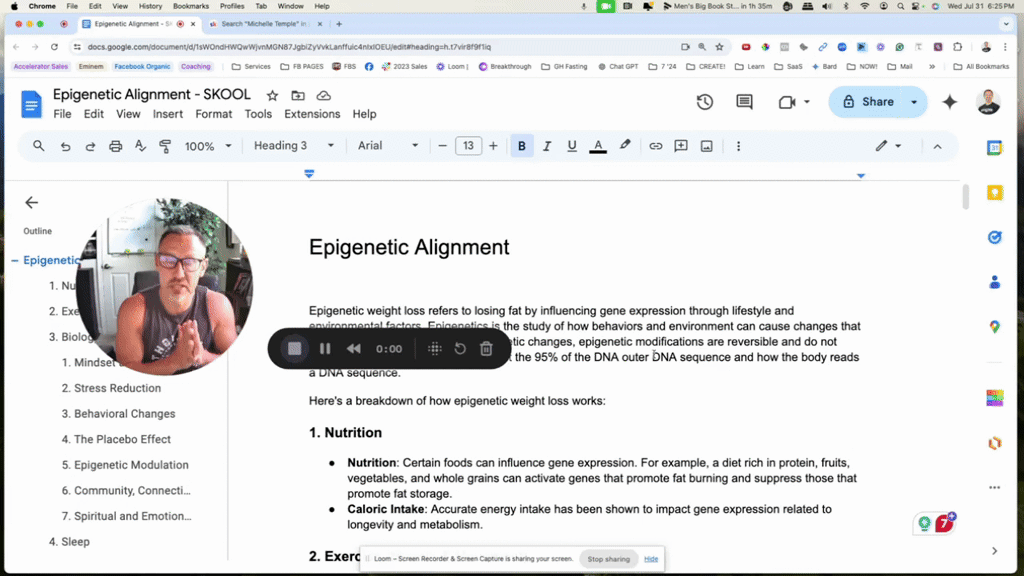The width and height of the screenshot is (1024, 576).
Task: Open the File menu in Docs
Action: point(62,114)
